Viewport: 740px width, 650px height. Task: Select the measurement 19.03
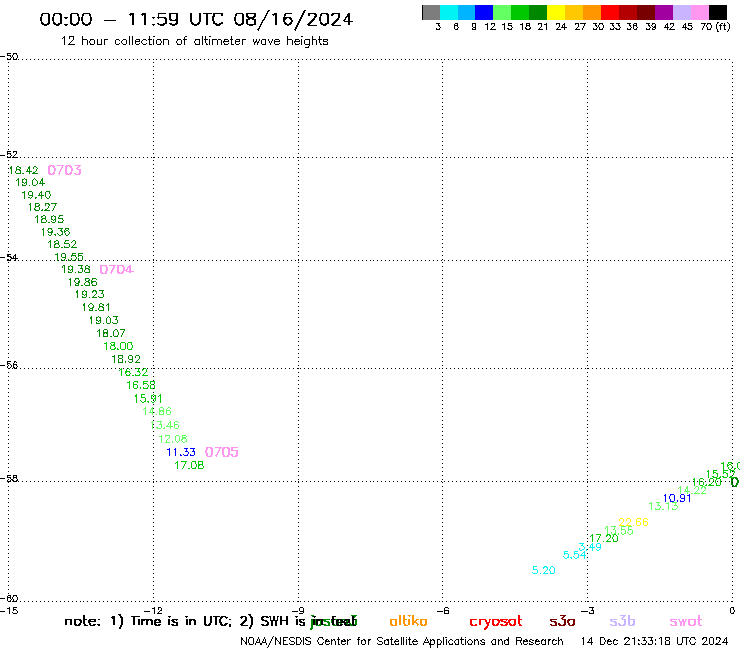click(104, 321)
